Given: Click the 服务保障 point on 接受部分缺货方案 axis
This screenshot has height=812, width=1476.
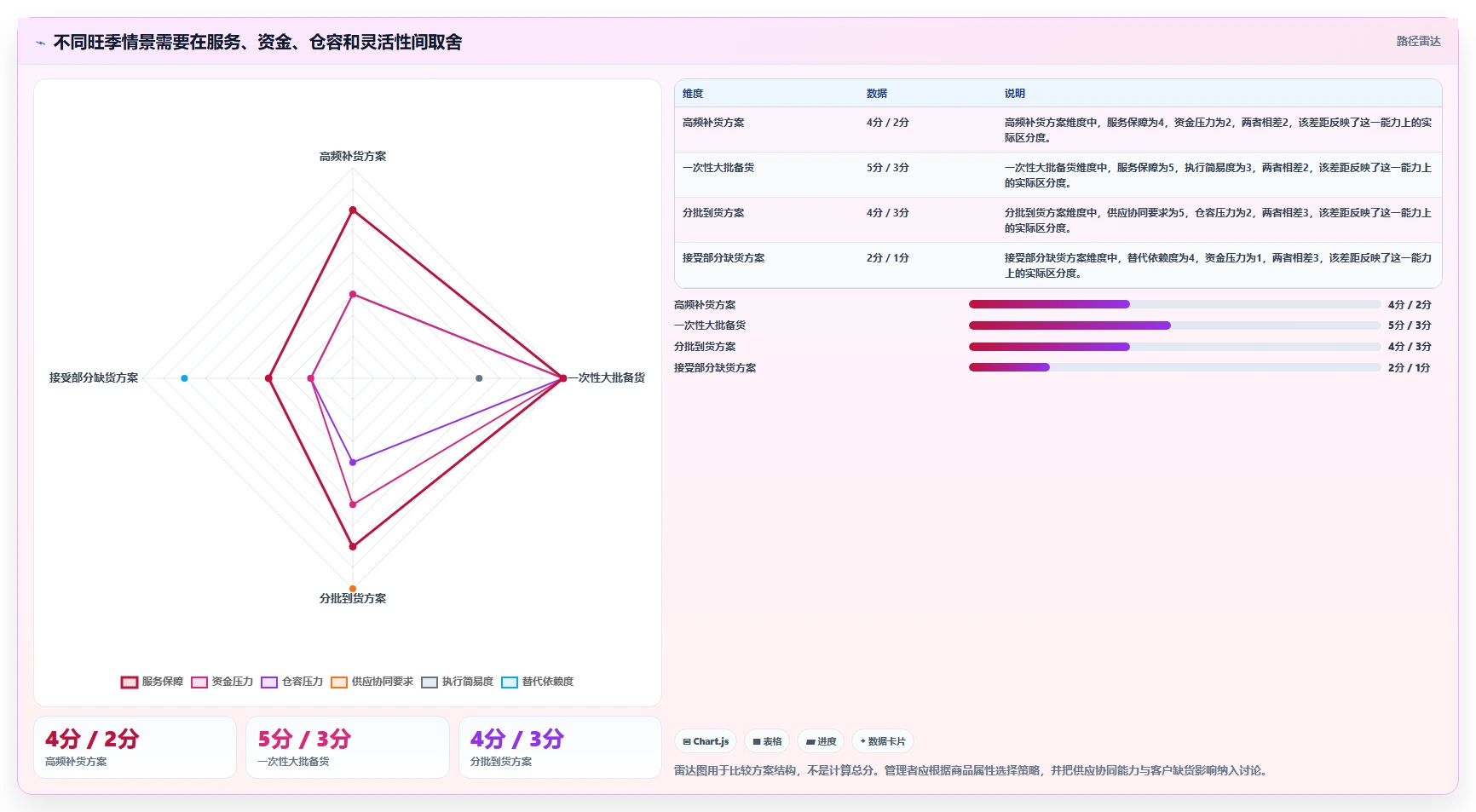Looking at the screenshot, I should pos(268,378).
